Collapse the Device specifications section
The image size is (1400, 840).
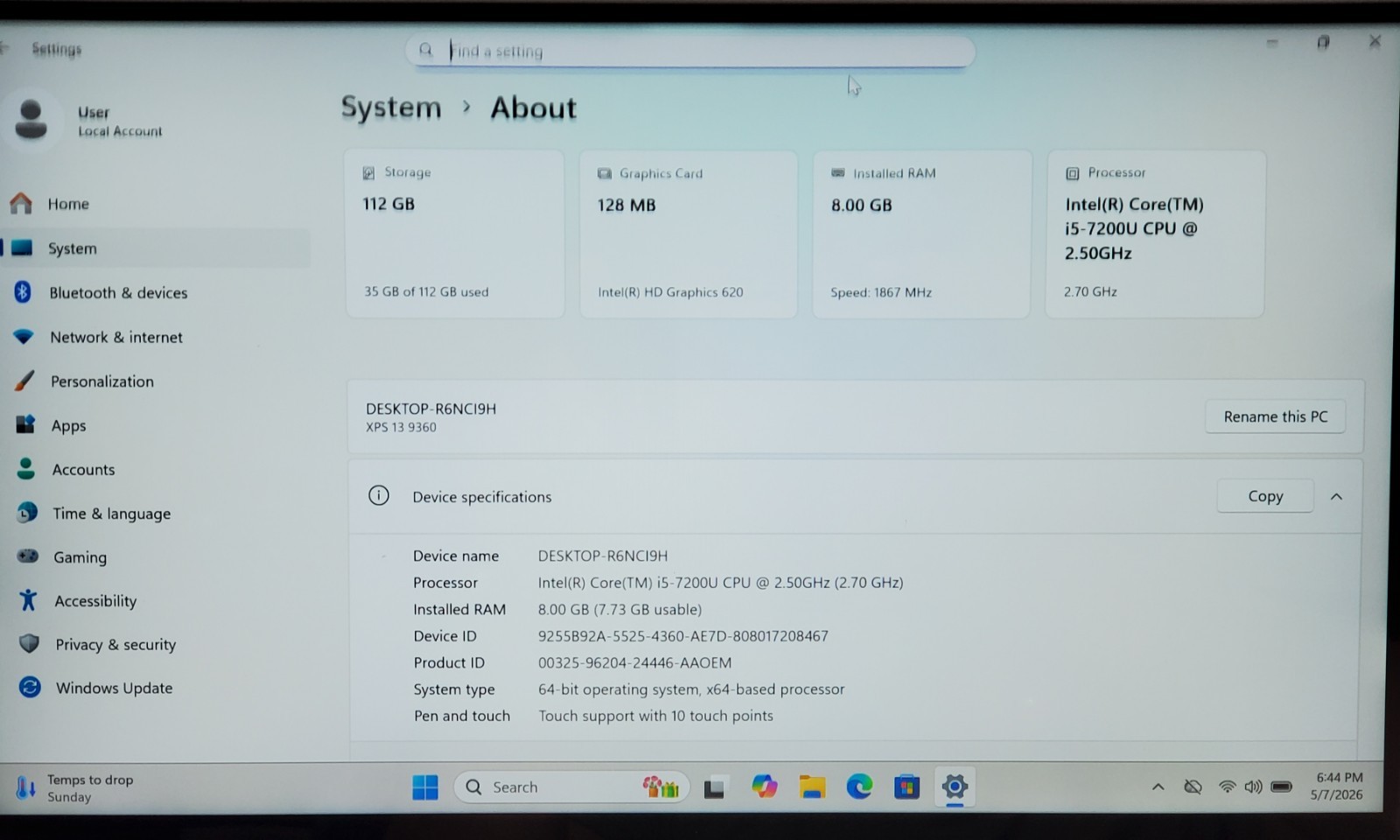coord(1336,496)
